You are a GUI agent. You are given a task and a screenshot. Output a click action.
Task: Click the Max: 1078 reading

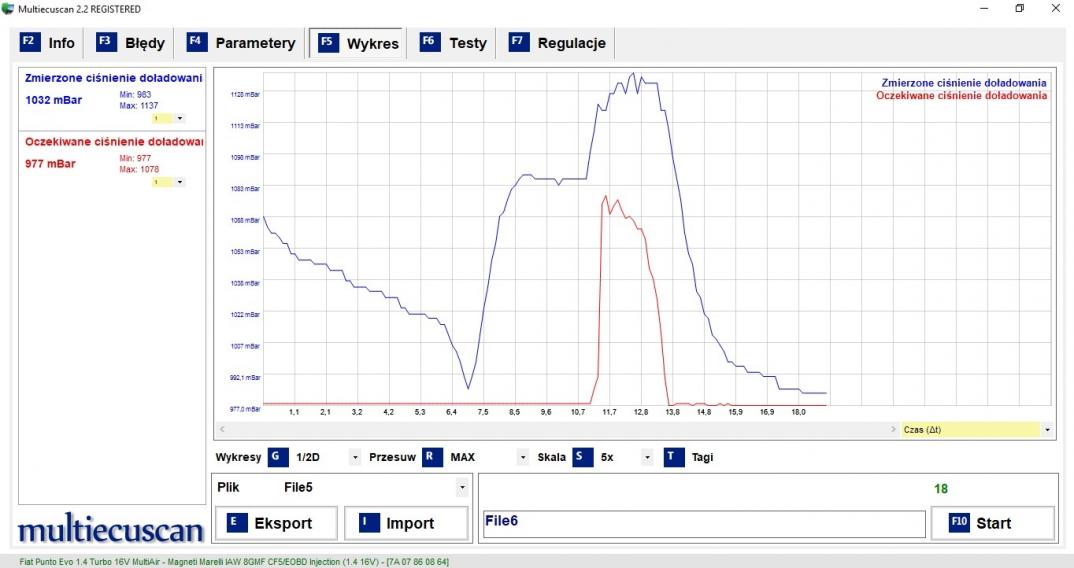tap(139, 169)
